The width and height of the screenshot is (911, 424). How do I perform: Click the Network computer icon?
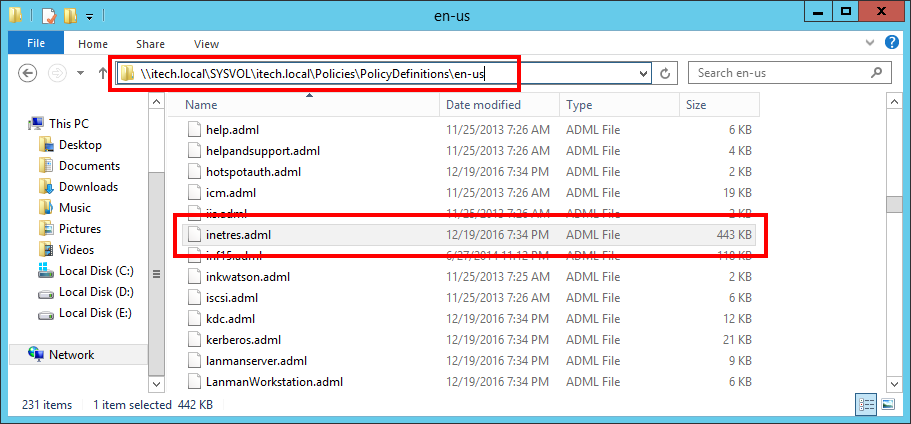(36, 354)
